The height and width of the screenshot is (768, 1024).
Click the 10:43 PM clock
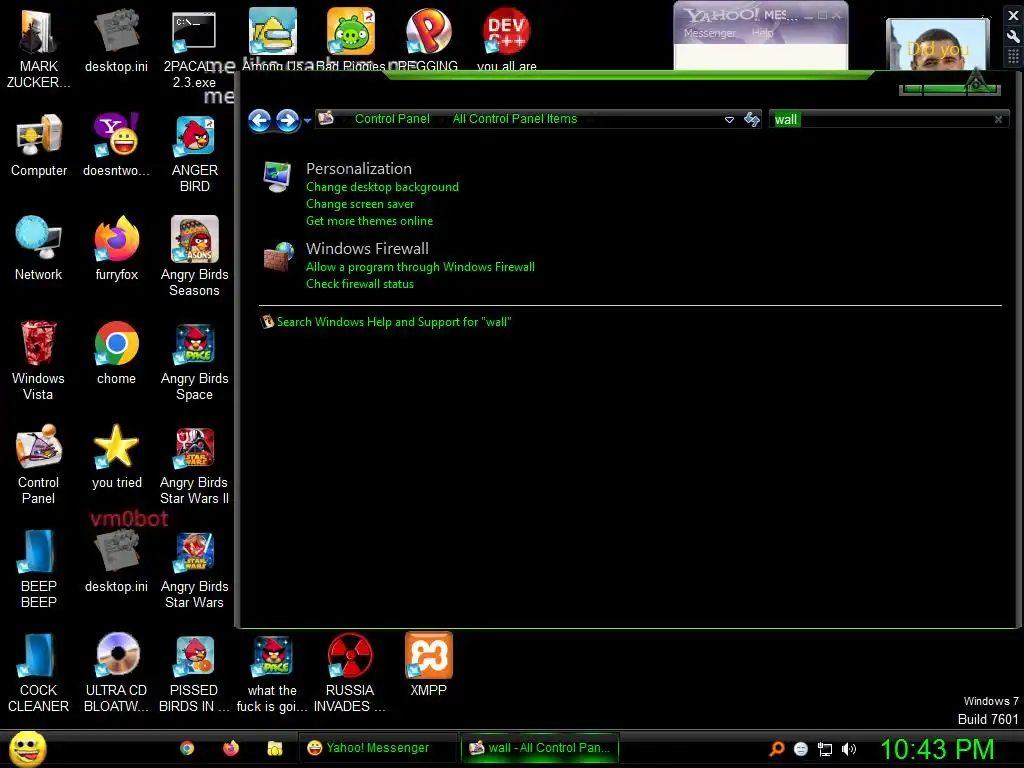pyautogui.click(x=936, y=748)
